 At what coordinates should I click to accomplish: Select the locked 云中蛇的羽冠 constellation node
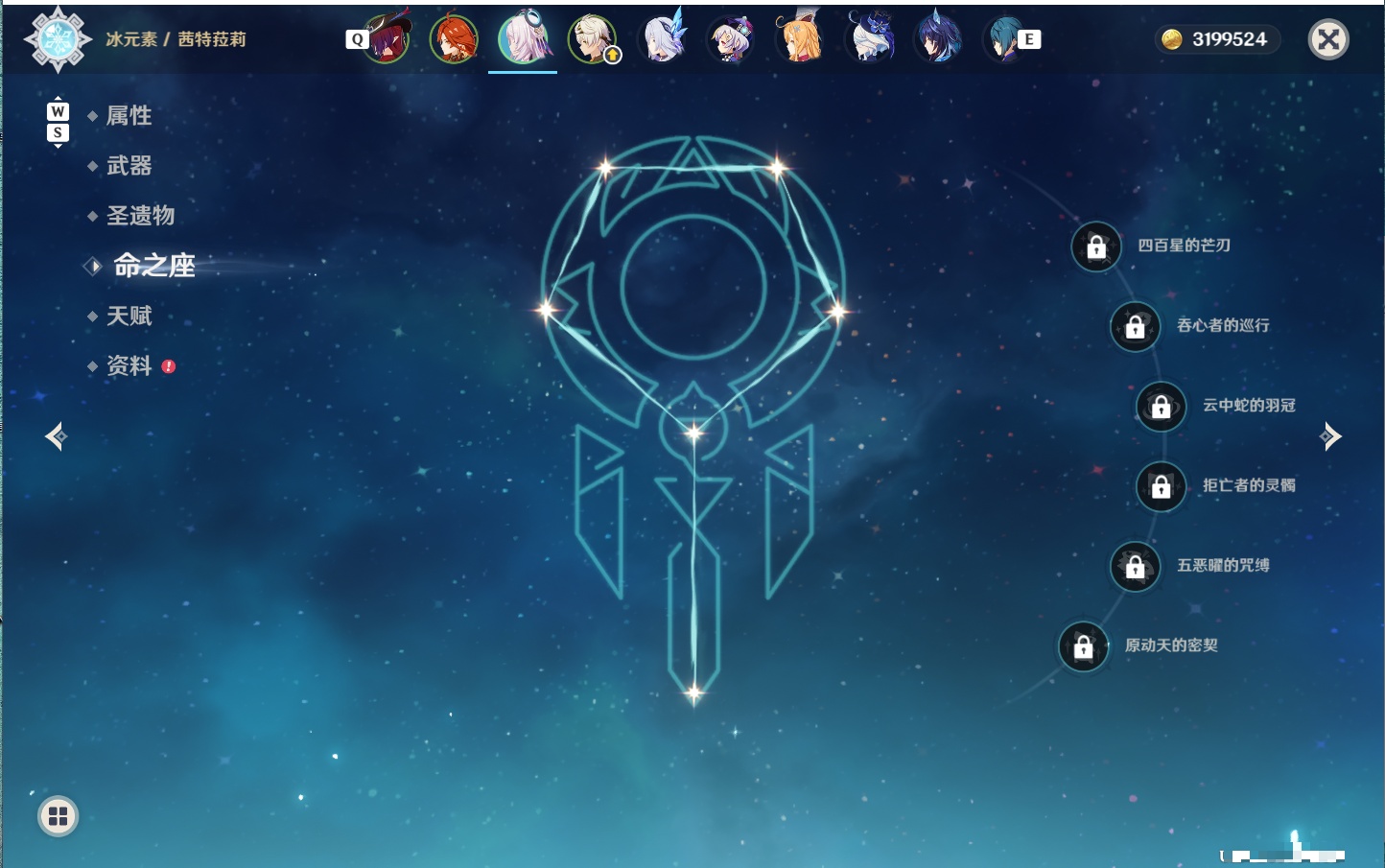click(1162, 407)
